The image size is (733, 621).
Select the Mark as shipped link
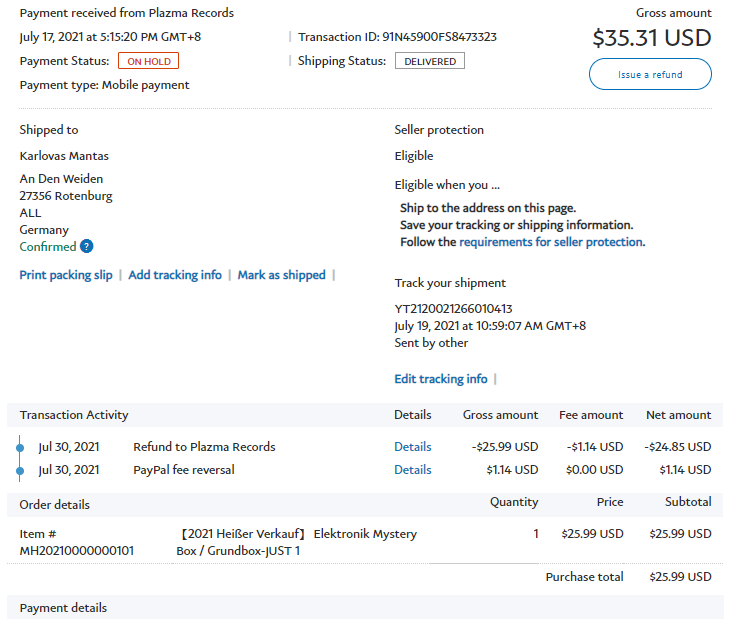pos(281,275)
